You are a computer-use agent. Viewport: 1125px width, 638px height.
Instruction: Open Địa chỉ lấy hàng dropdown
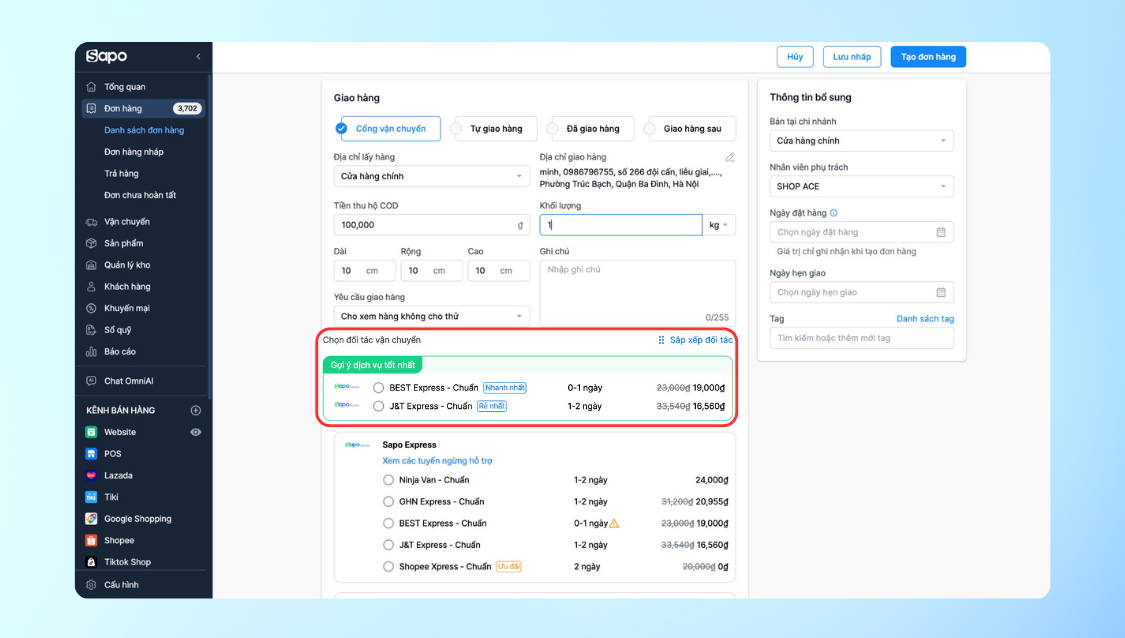coord(431,176)
